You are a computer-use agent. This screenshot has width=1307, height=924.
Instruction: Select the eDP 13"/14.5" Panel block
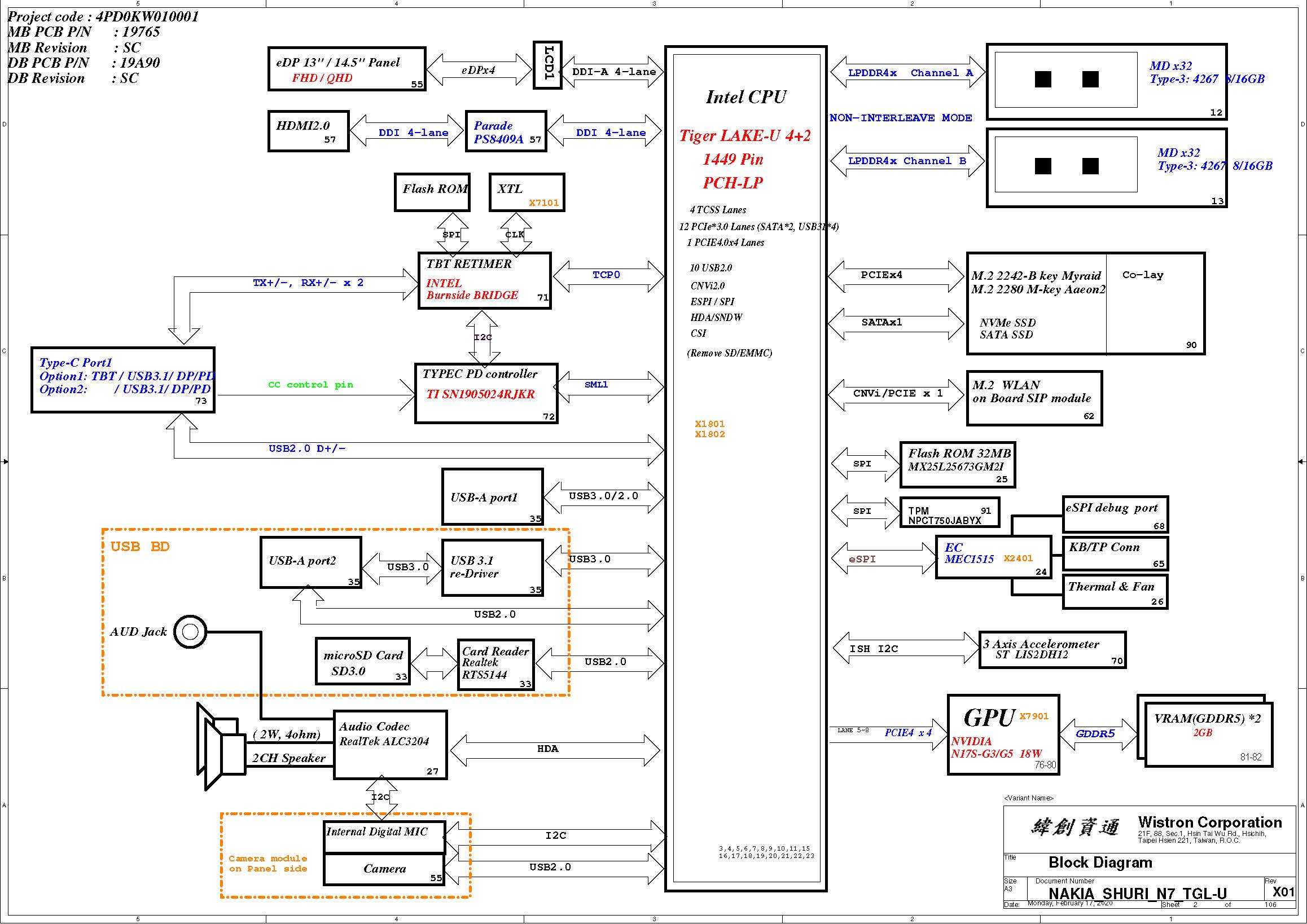pos(347,69)
